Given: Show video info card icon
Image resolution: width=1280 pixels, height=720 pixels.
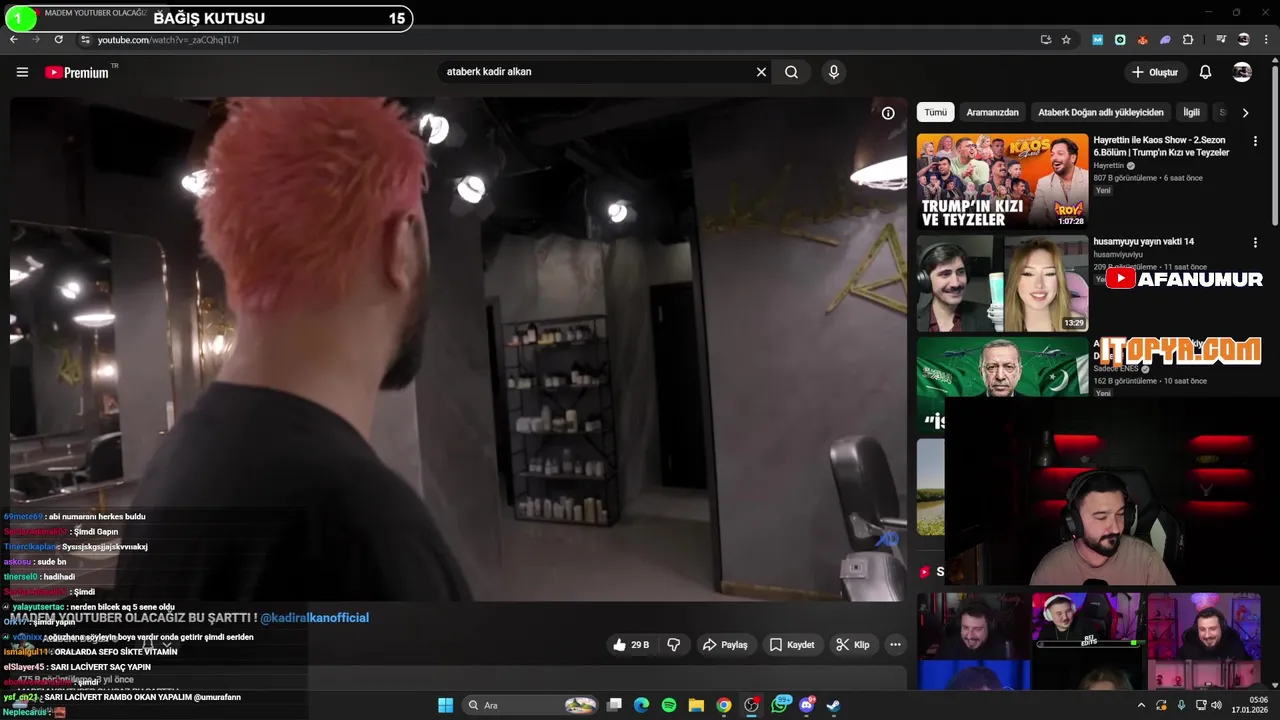Looking at the screenshot, I should coord(888,113).
